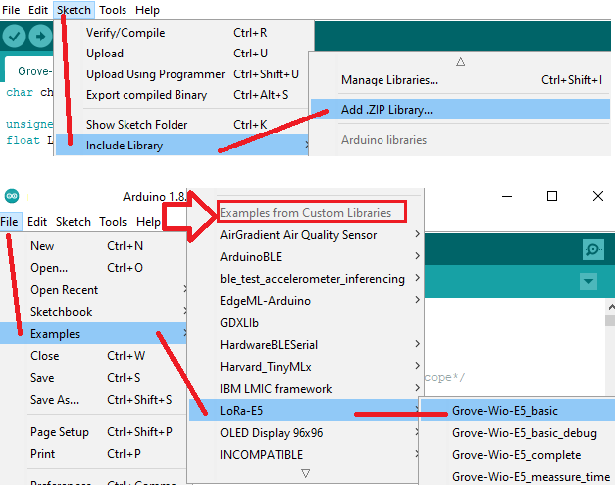616x485 pixels.
Task: Minimize the Arduino window
Action: 507,196
